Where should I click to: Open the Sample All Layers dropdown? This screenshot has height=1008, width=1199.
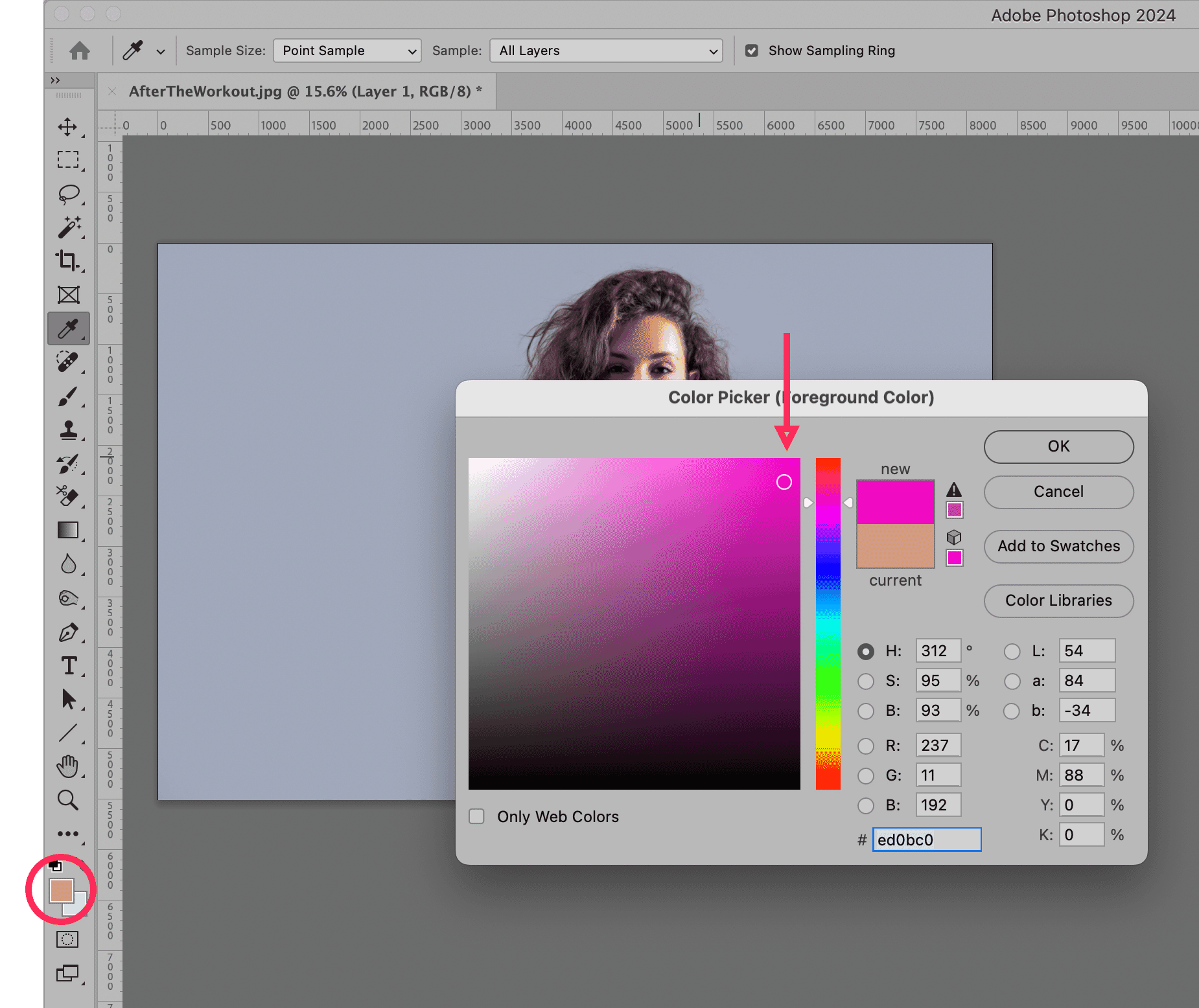[x=606, y=51]
